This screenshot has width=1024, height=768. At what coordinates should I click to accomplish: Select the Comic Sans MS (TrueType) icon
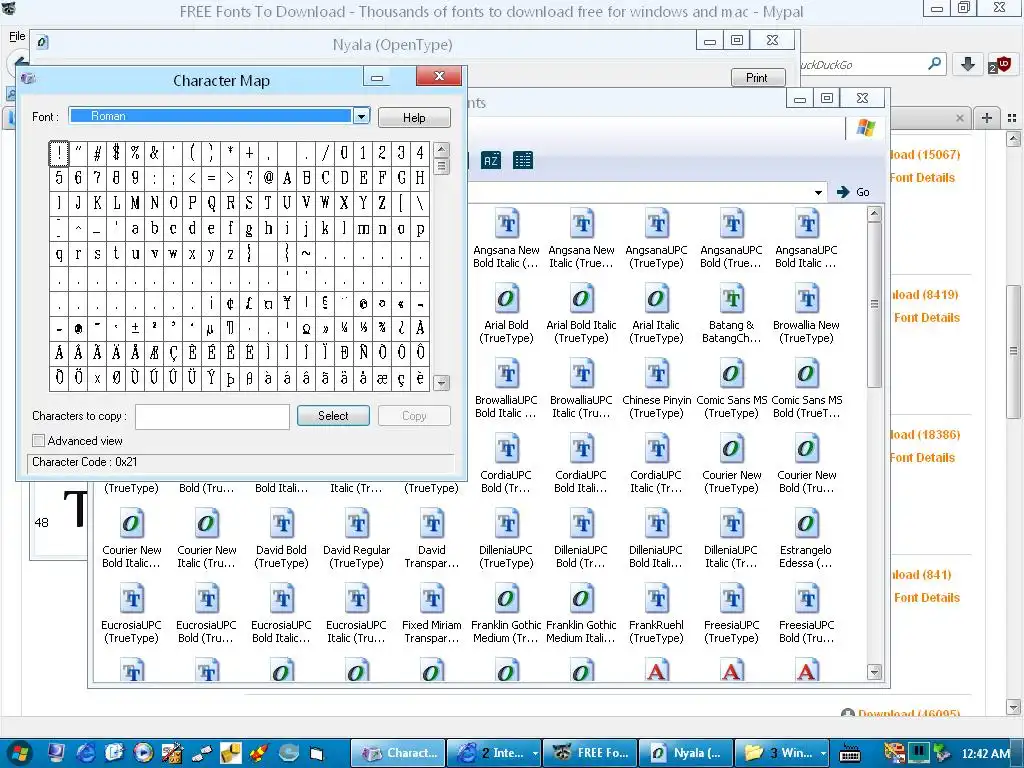pos(731,374)
